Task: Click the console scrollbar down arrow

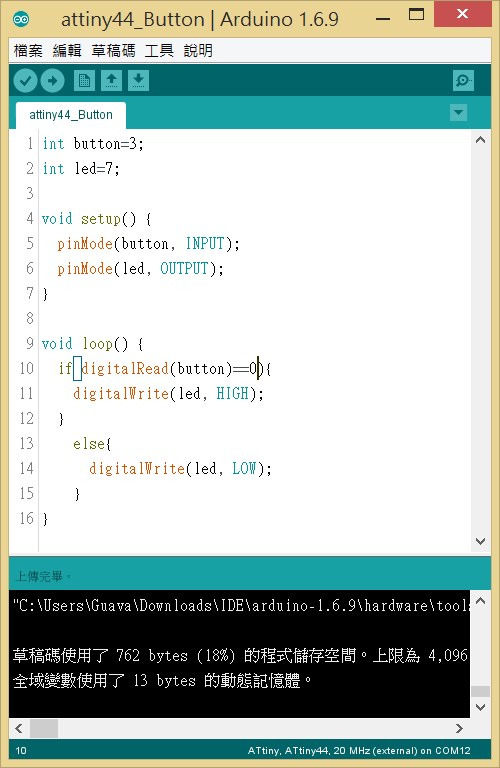Action: click(480, 707)
